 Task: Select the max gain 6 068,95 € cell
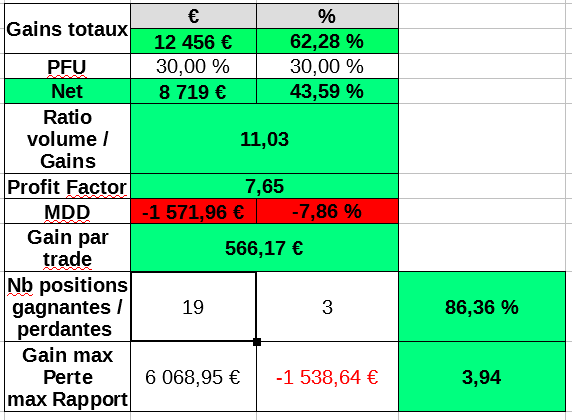[x=193, y=377]
